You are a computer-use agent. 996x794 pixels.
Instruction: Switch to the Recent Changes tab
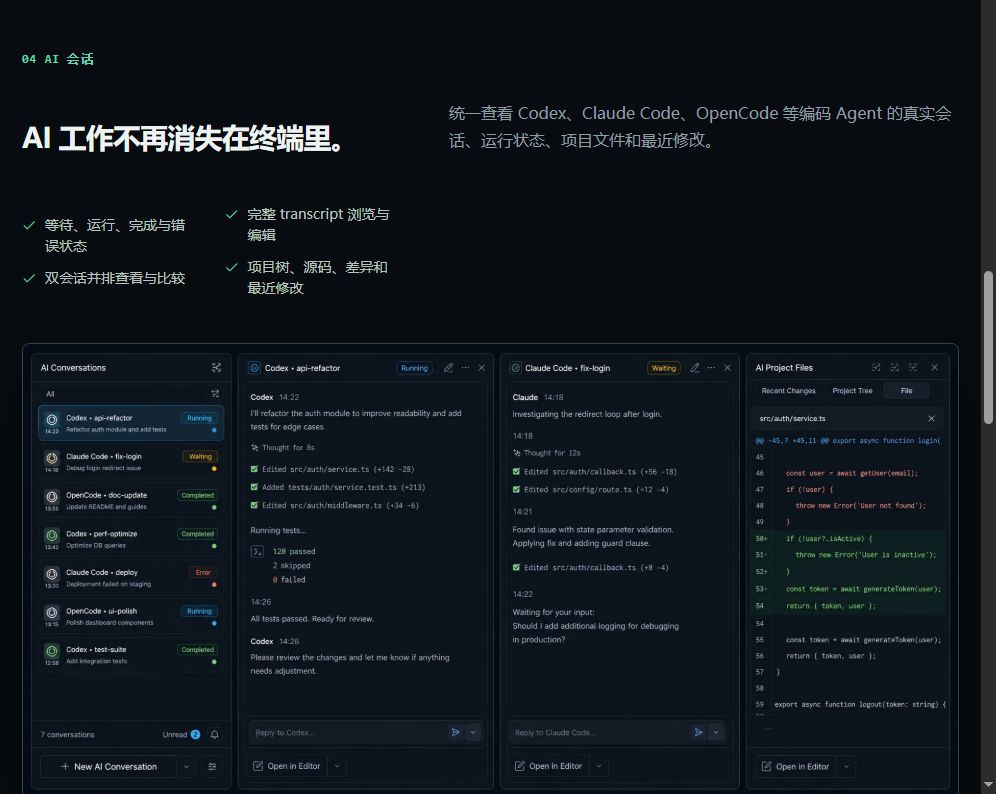[x=788, y=391]
